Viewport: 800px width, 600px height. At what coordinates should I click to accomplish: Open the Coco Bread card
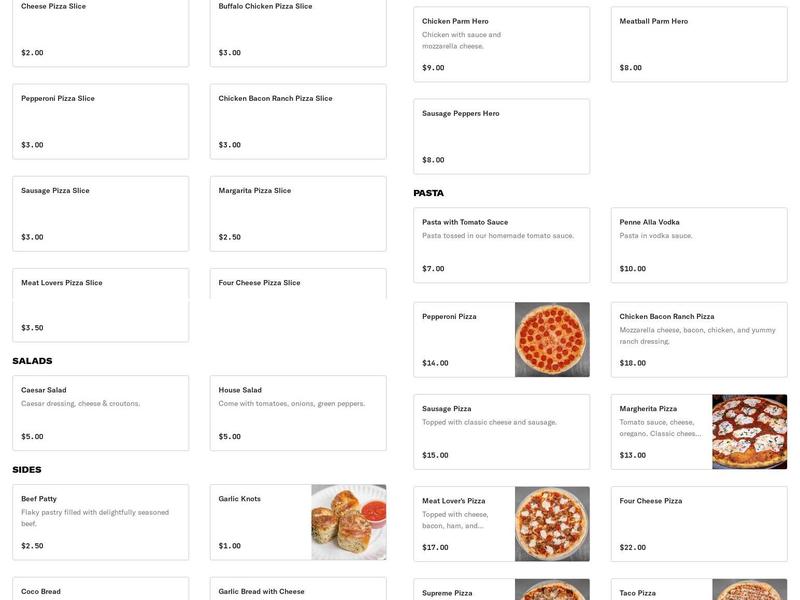100,590
